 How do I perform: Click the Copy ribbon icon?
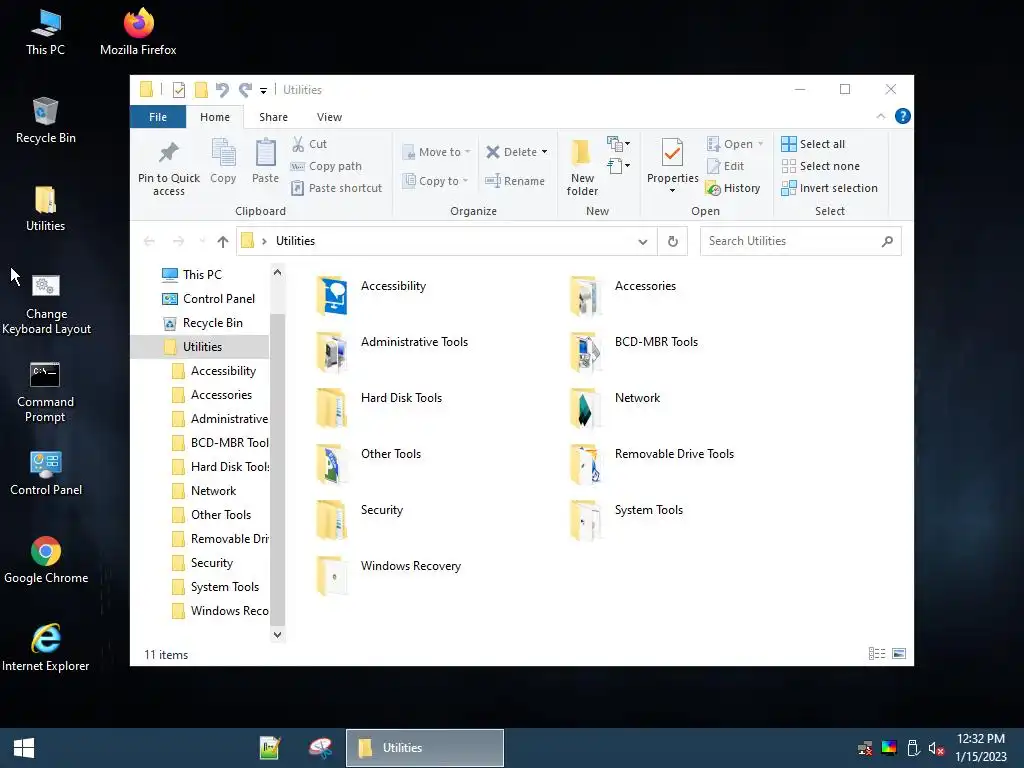pos(223,153)
